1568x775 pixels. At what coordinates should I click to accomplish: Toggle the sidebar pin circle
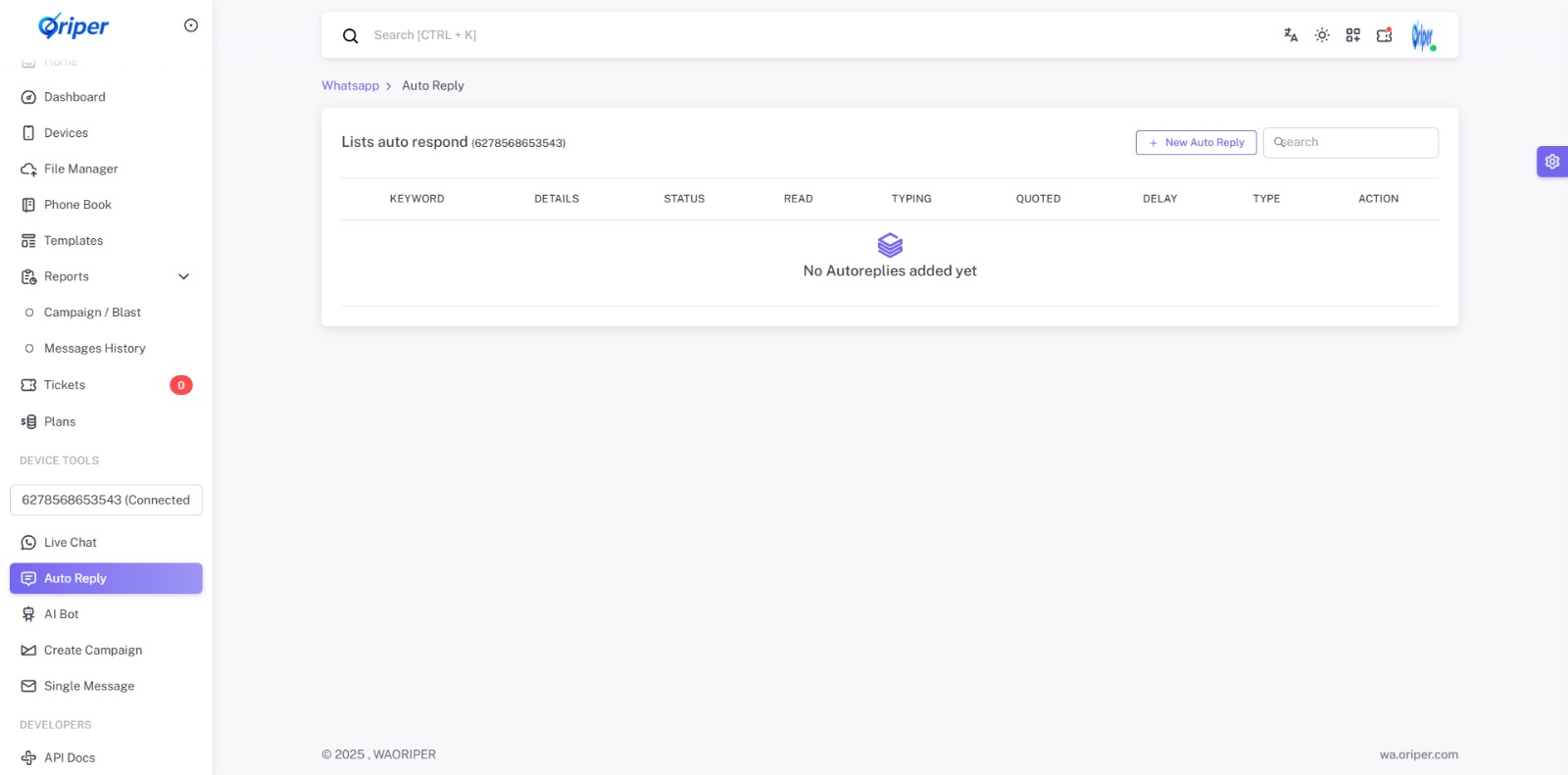point(191,25)
